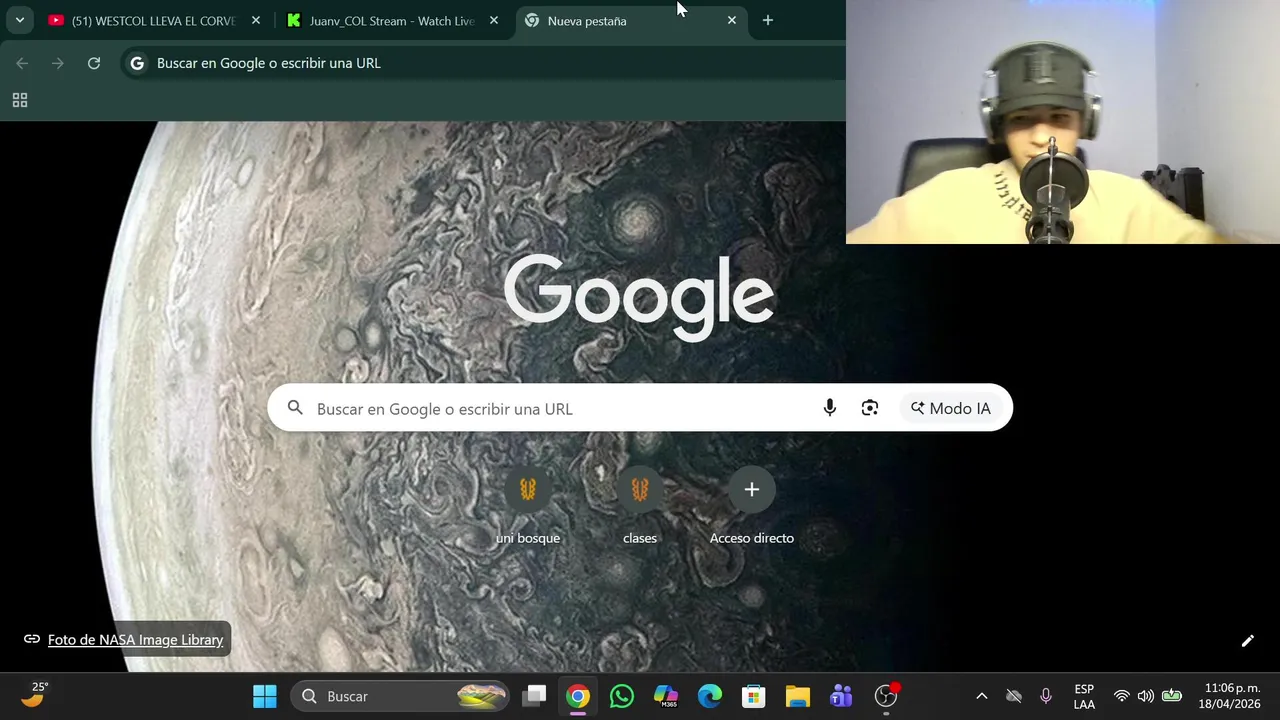The image size is (1280, 720).
Task: Open File Explorer from the taskbar
Action: click(798, 696)
